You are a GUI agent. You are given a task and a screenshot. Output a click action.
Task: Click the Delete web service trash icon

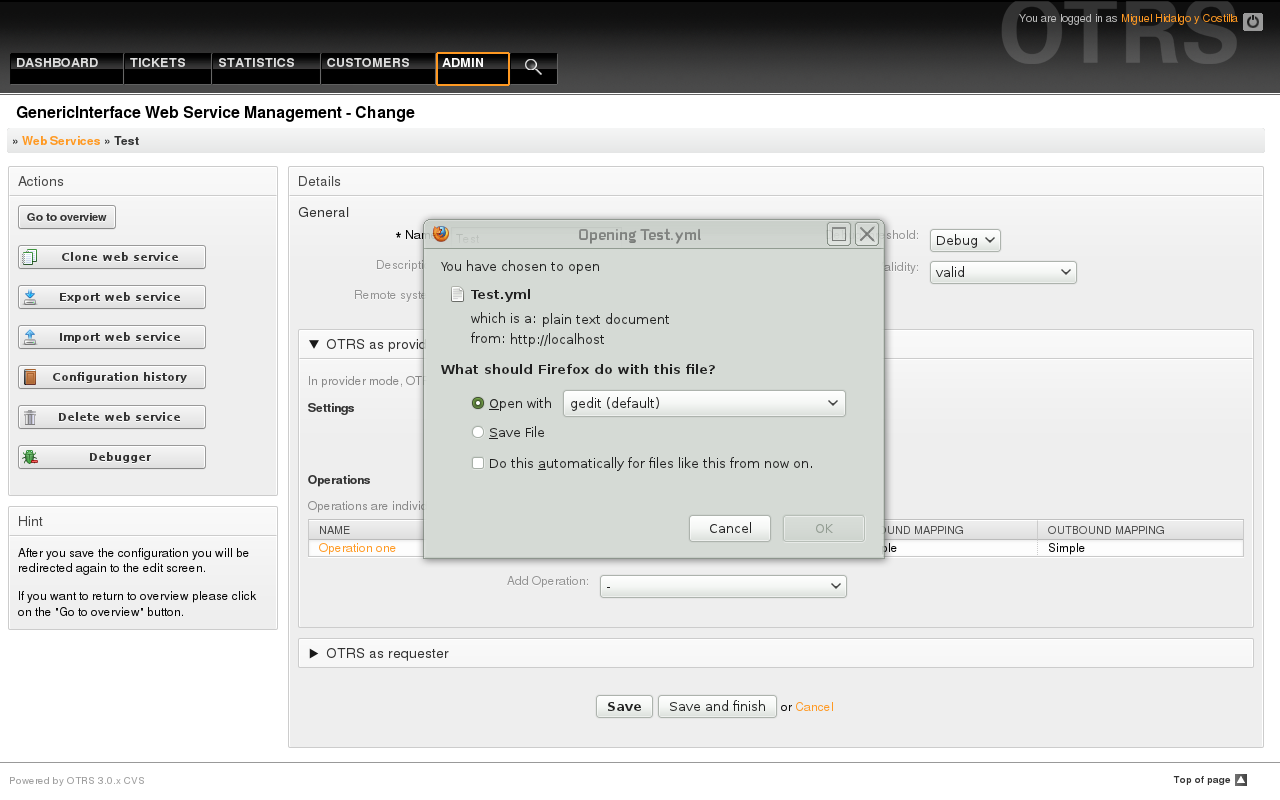30,417
